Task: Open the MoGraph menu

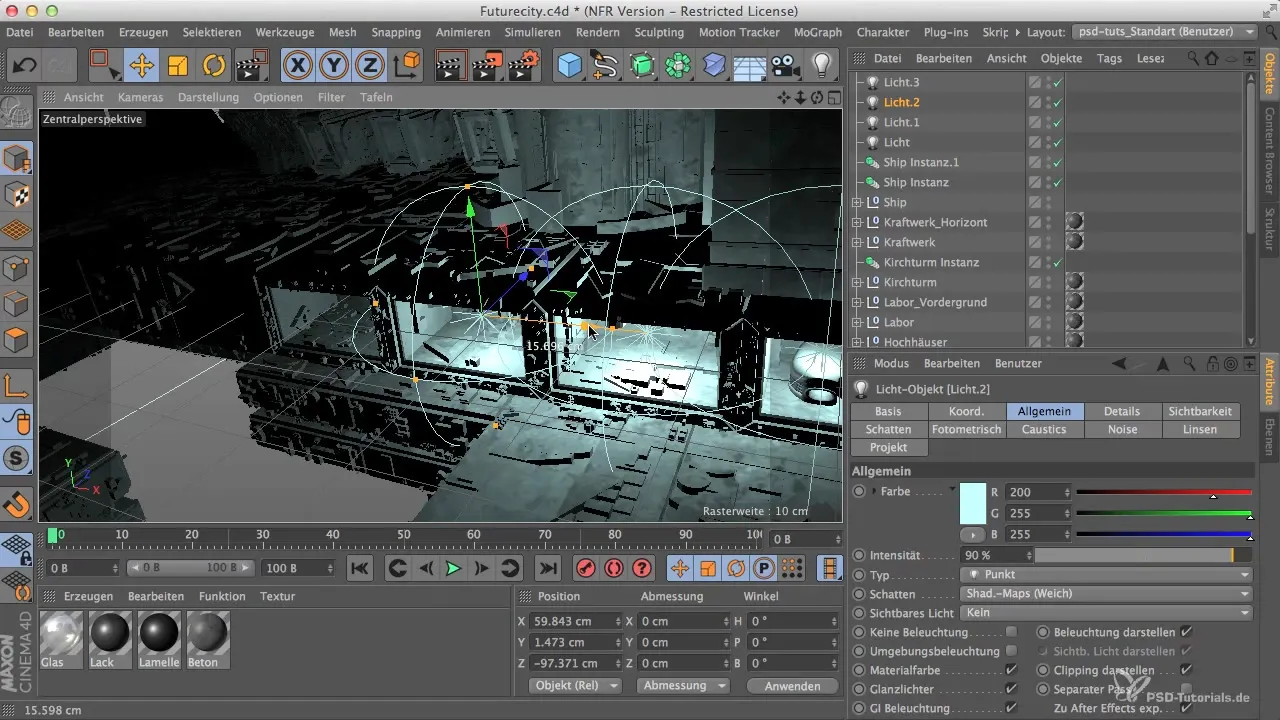Action: [817, 32]
